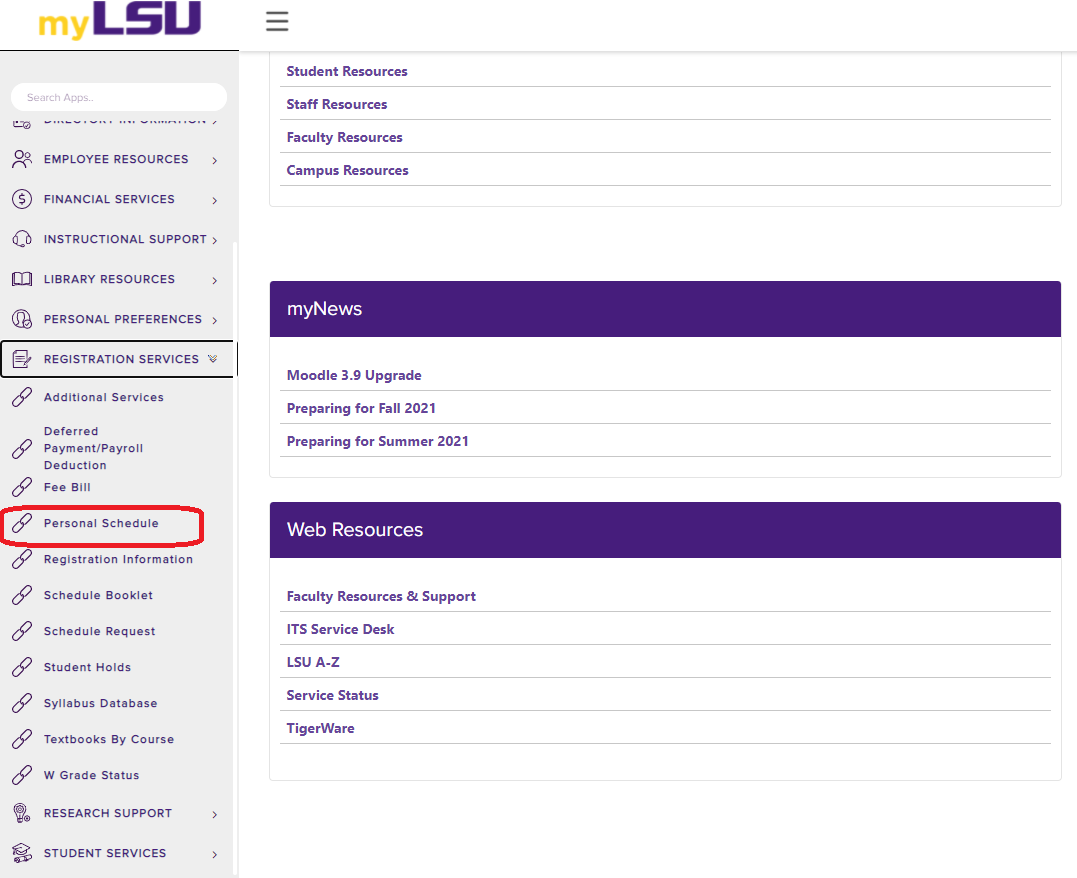The width and height of the screenshot is (1077, 878).
Task: Click the Registration Services notepad icon
Action: point(22,359)
